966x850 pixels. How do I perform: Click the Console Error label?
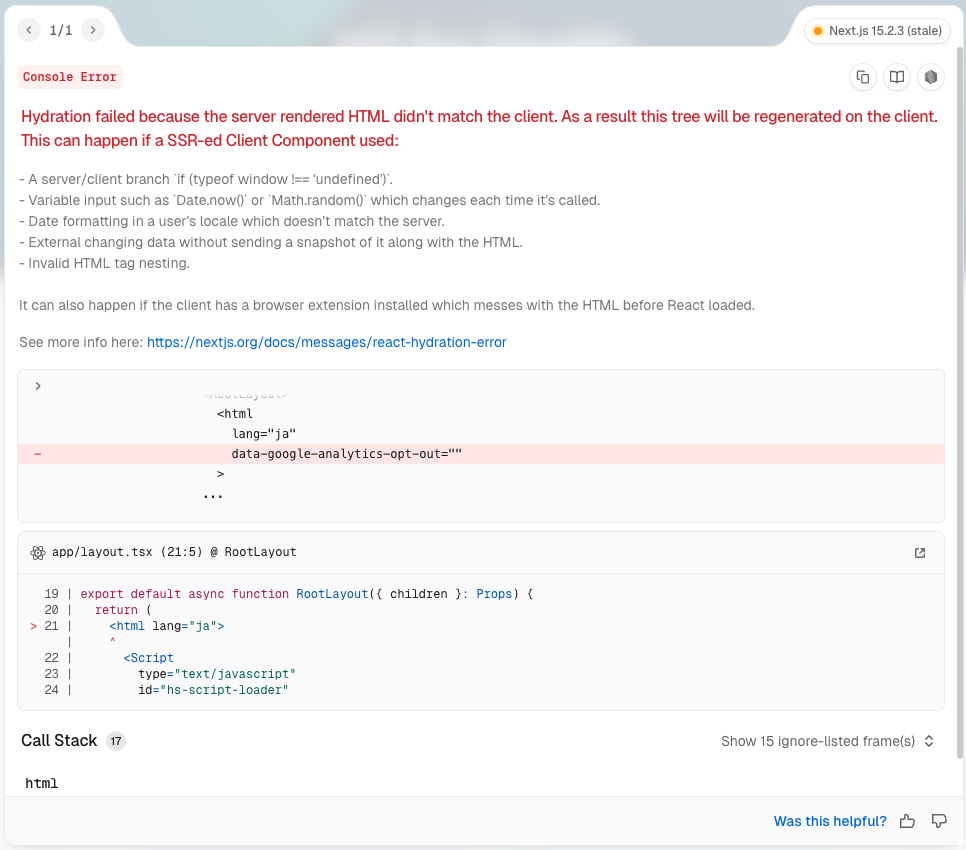pyautogui.click(x=70, y=77)
